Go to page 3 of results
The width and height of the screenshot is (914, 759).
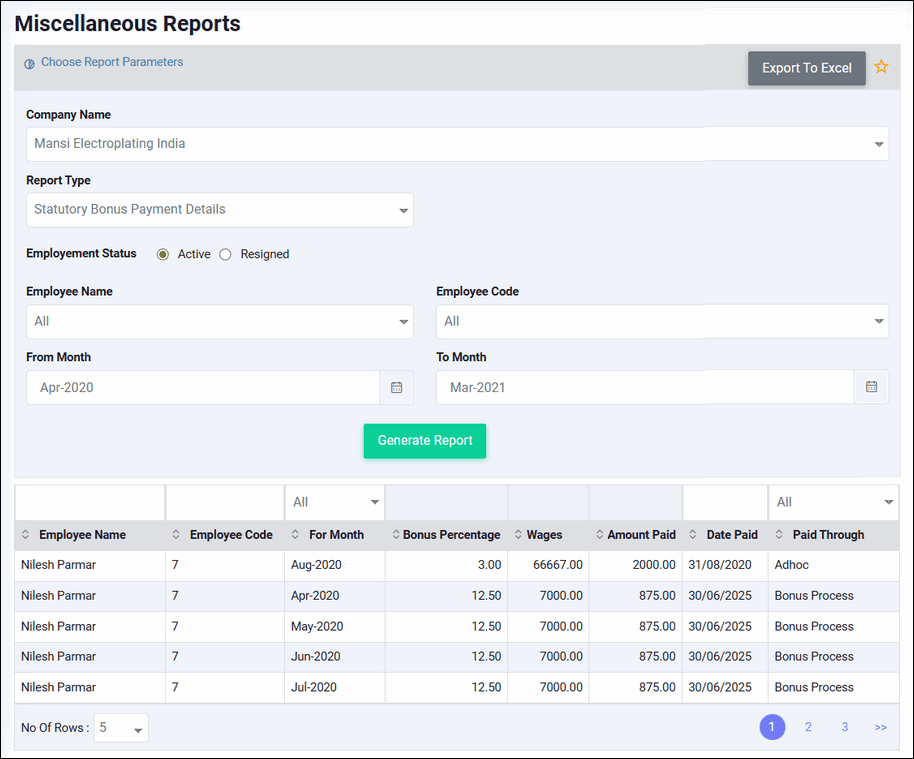[x=844, y=727]
